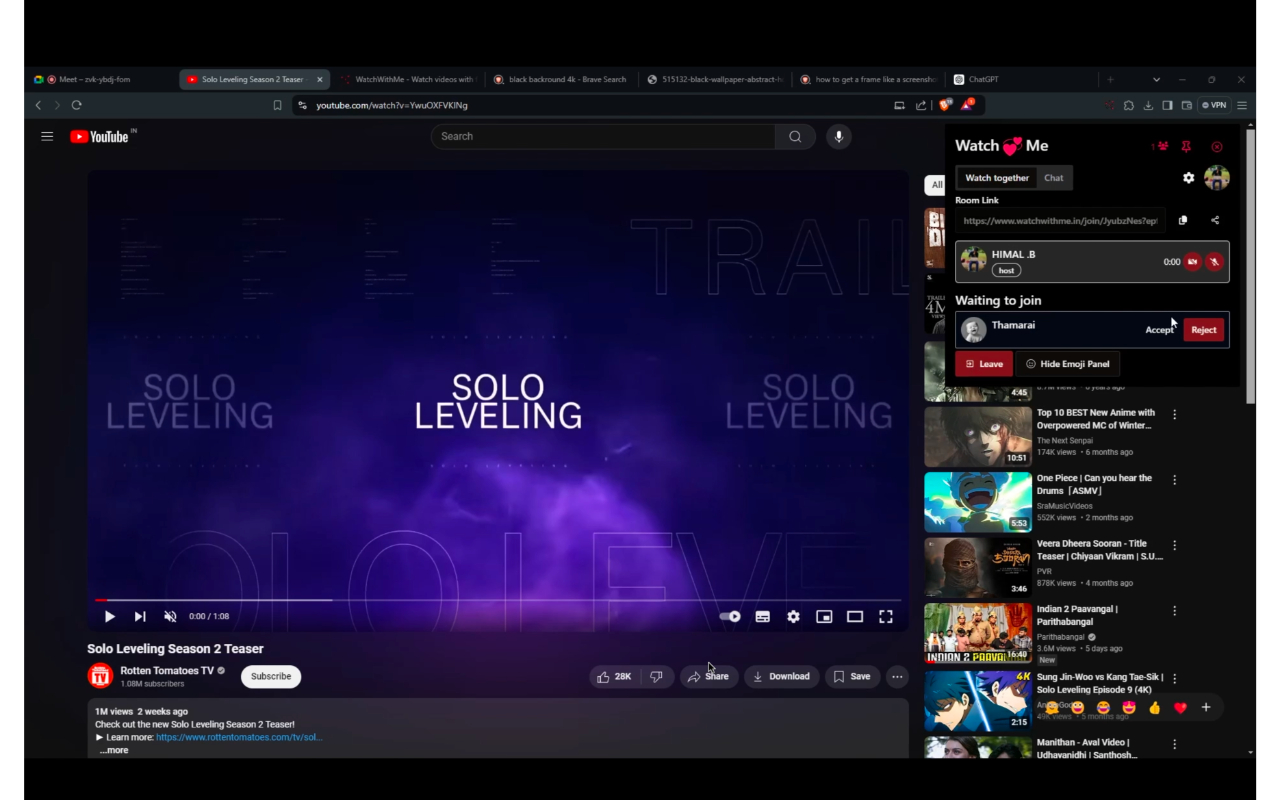Open the black background 4k Brave Search tab
This screenshot has width=1280, height=800.
[560, 80]
